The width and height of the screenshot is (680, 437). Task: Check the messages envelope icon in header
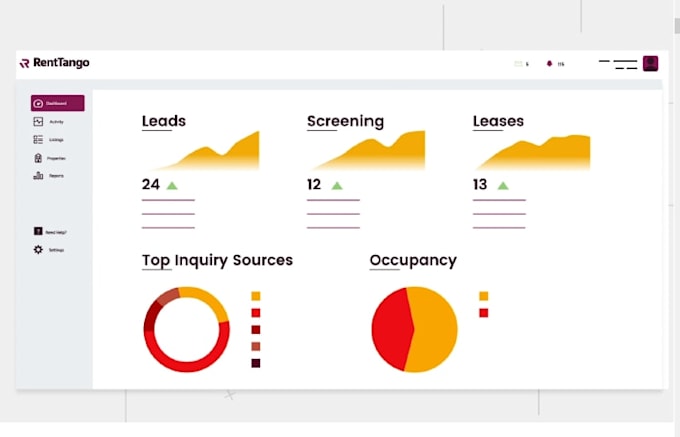(518, 64)
